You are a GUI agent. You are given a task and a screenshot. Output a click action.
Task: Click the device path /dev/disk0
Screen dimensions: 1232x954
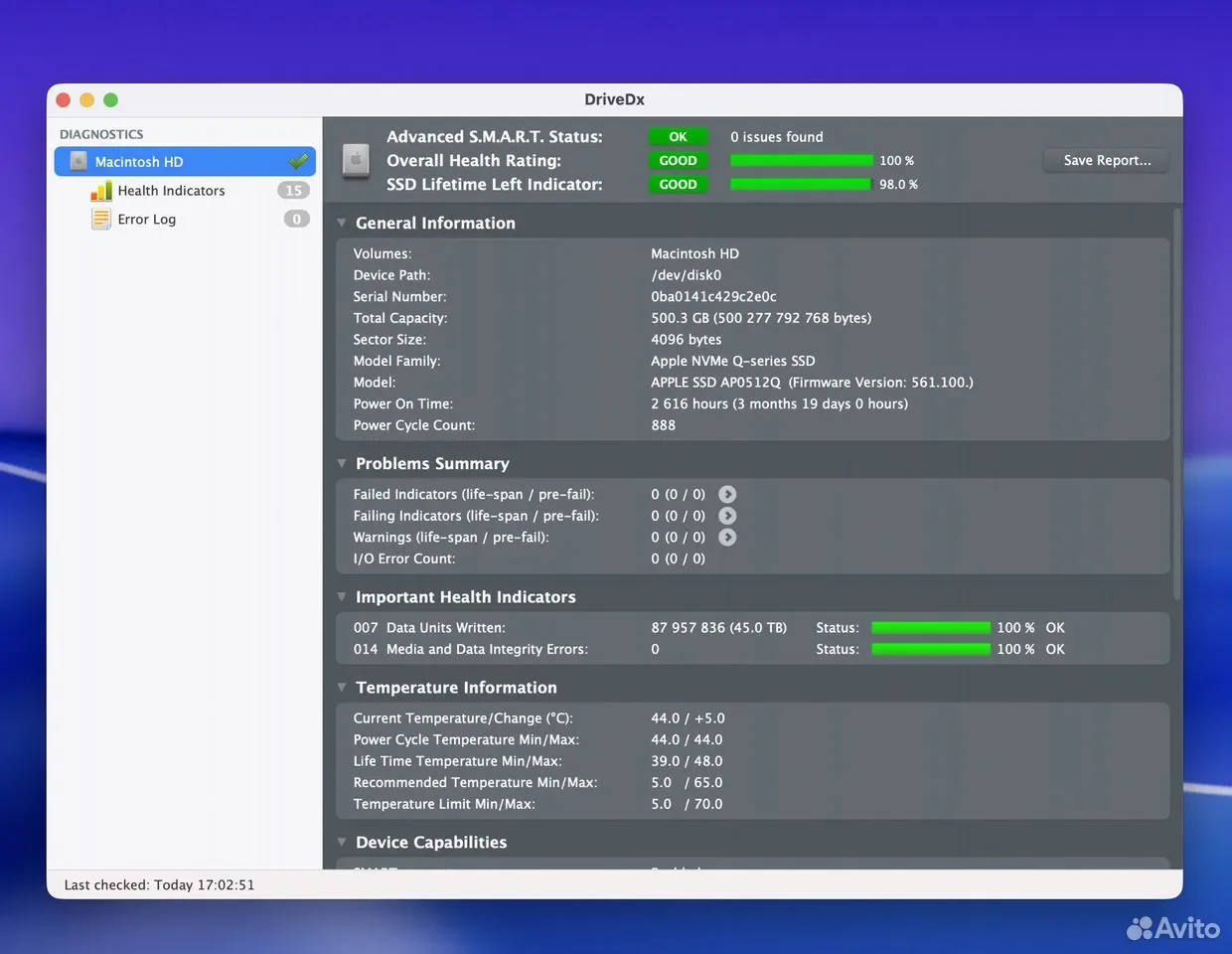point(687,275)
